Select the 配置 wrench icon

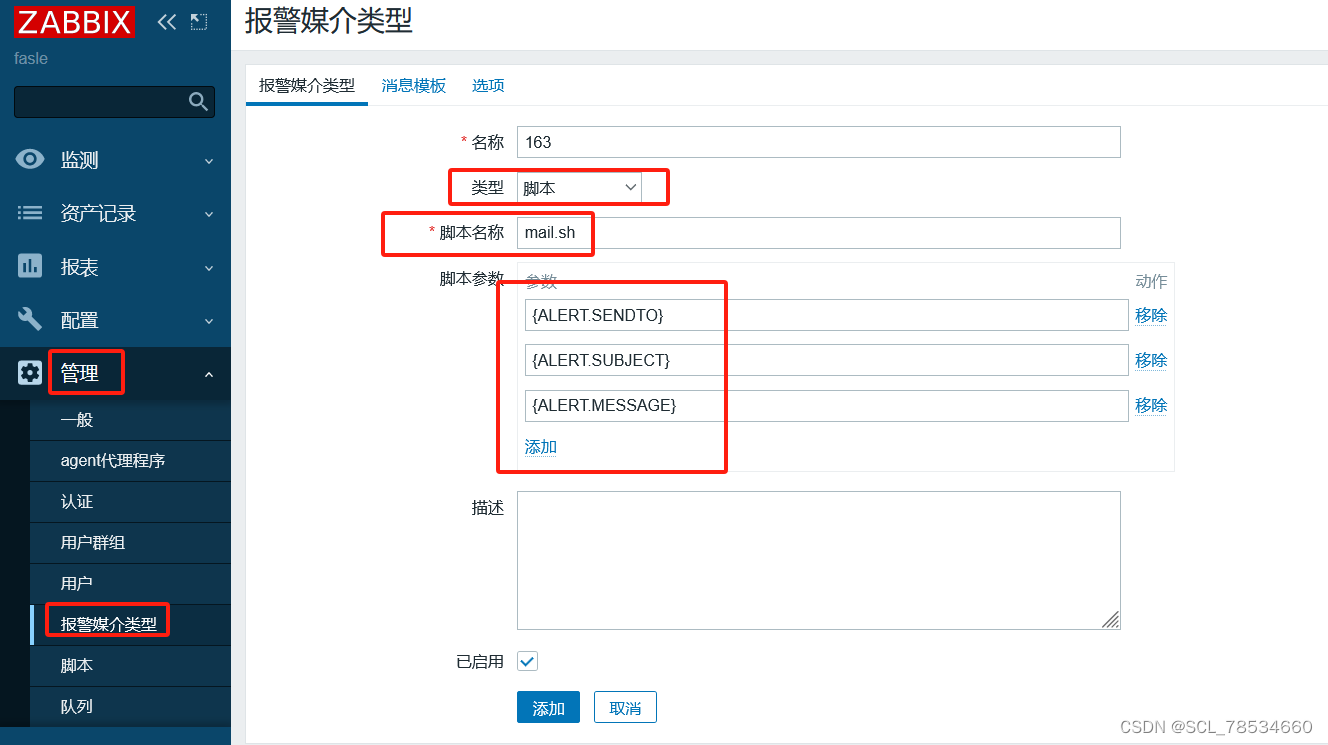click(x=30, y=320)
